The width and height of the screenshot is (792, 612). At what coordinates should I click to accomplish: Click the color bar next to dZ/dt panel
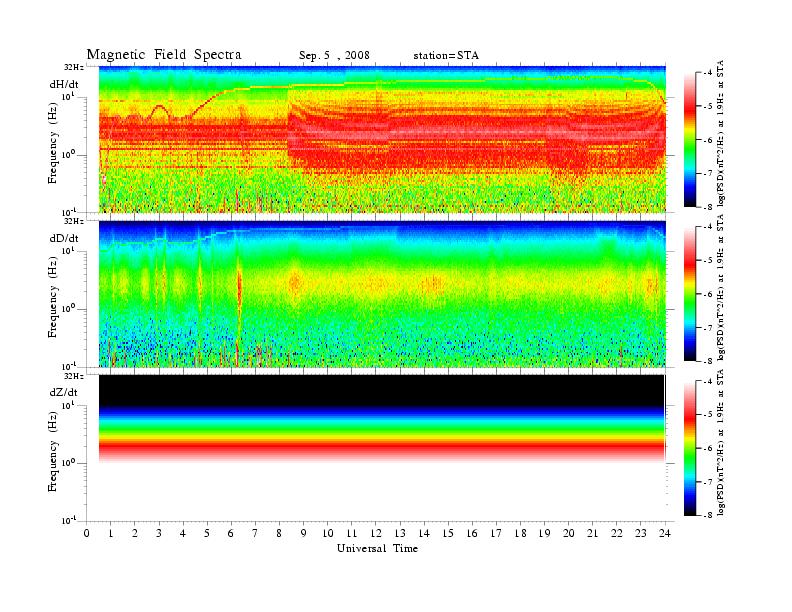click(690, 448)
